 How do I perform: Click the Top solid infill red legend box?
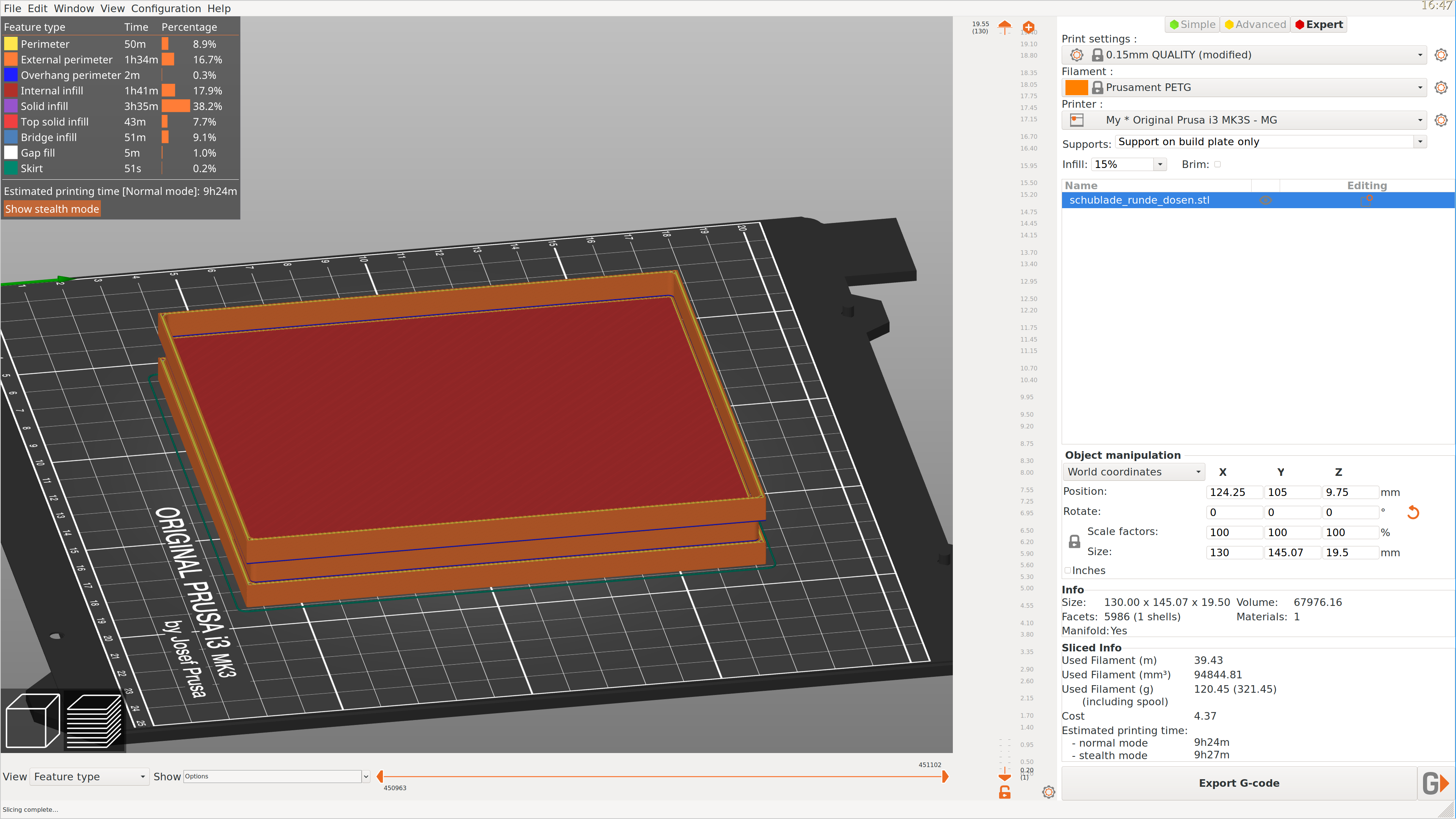pos(11,121)
